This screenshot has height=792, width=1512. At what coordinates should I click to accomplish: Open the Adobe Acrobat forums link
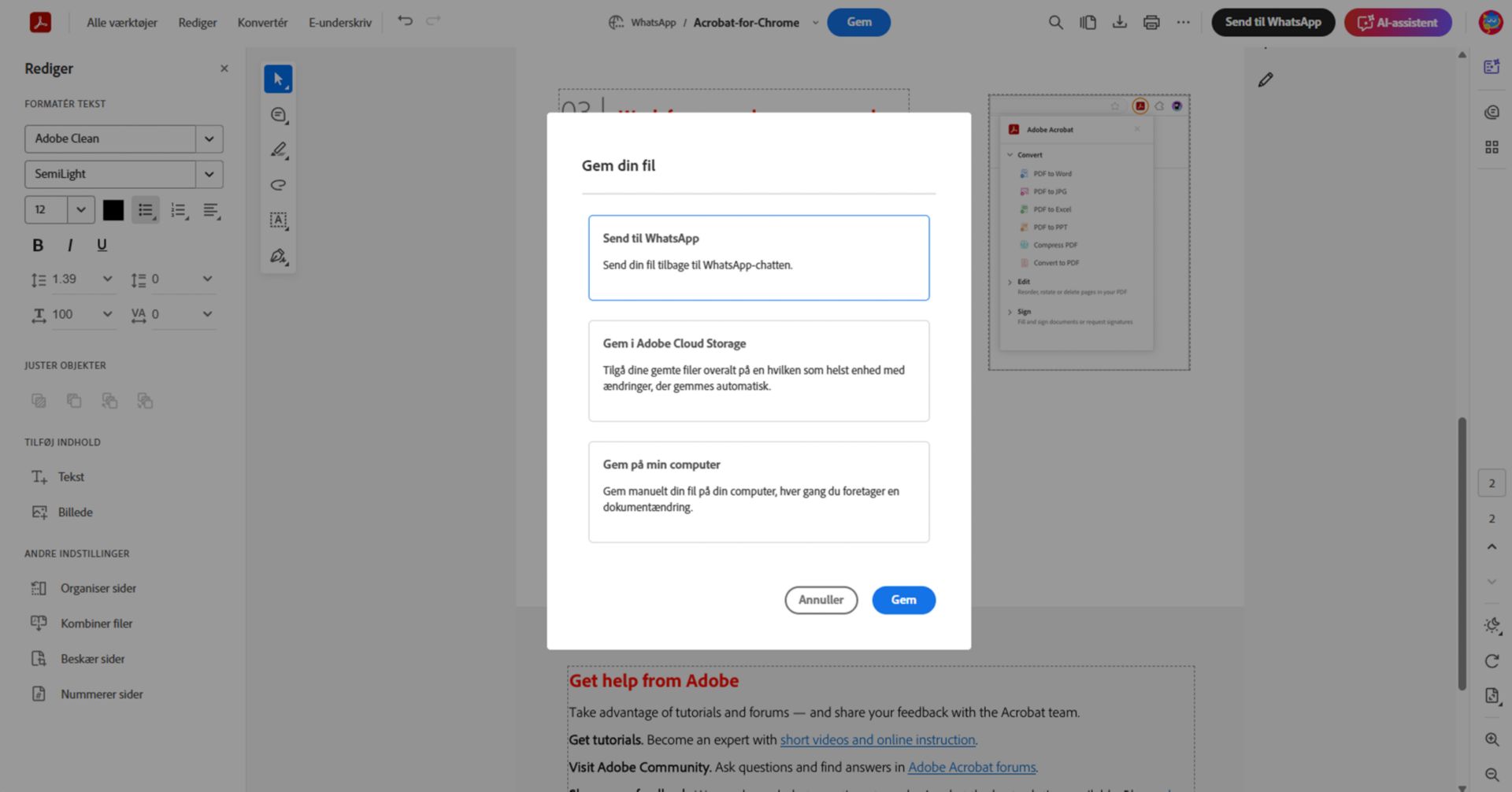(x=972, y=767)
